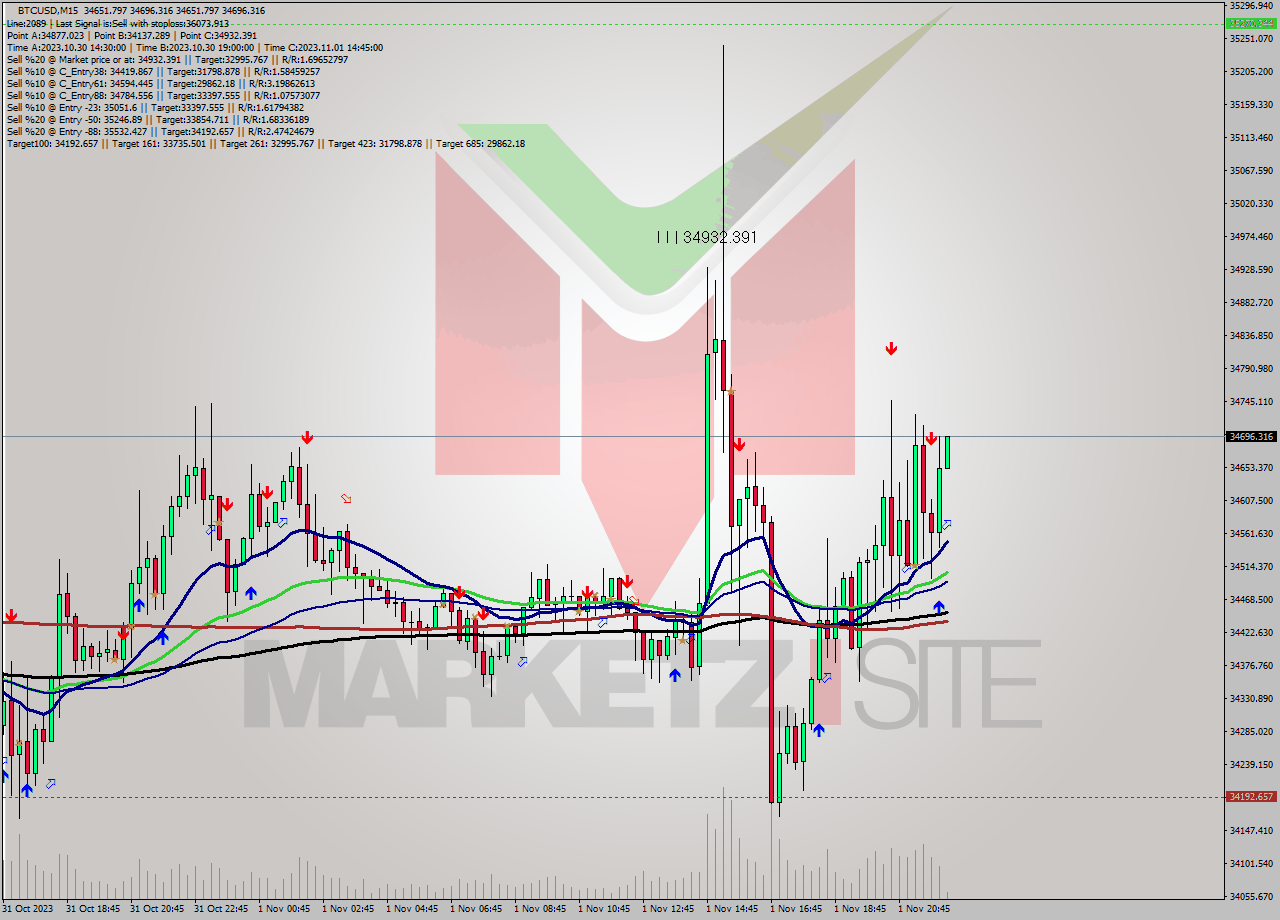Click the Time A:2023.10.30 14:30:00 line

(x=195, y=47)
